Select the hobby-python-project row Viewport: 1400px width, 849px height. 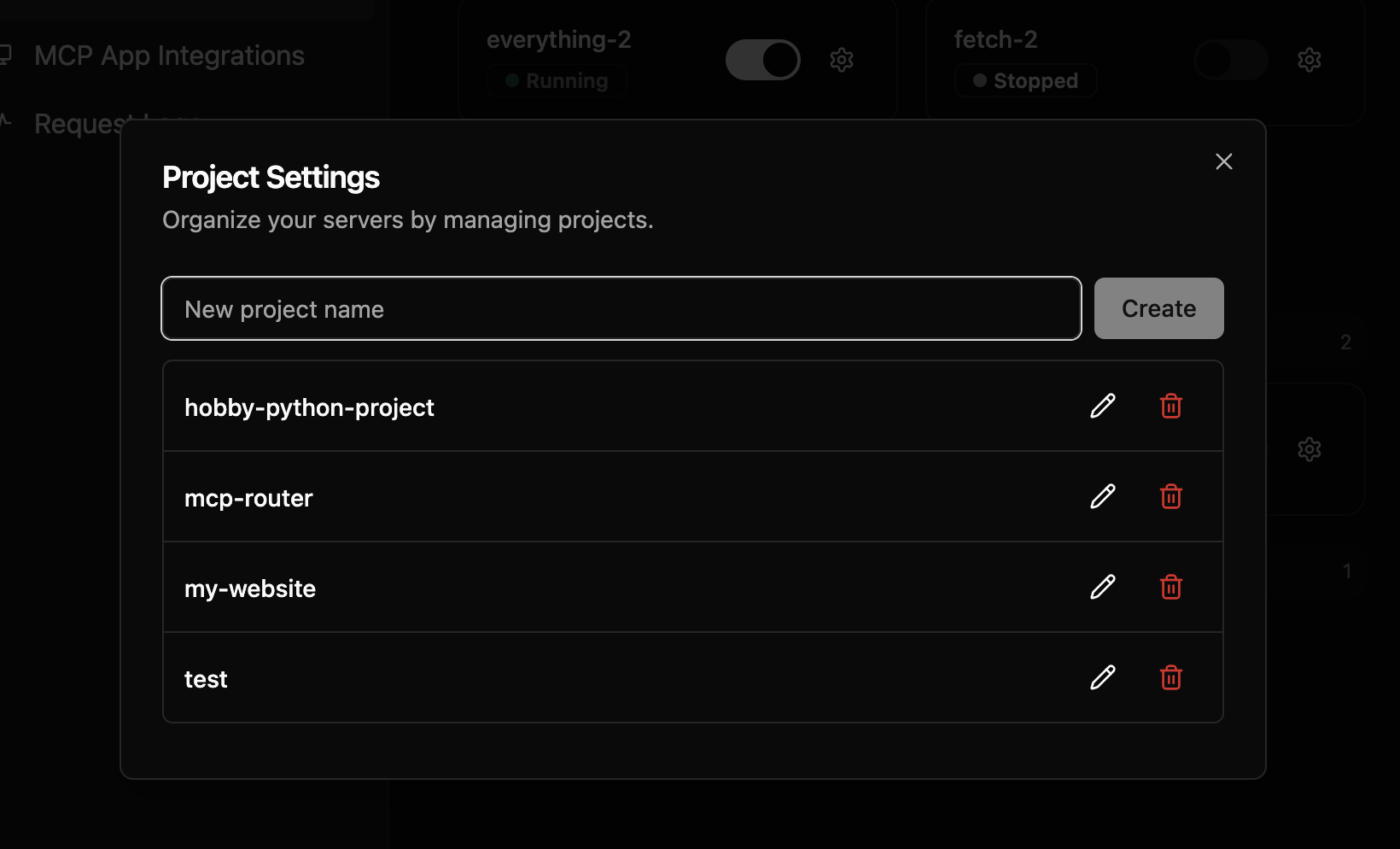point(309,407)
